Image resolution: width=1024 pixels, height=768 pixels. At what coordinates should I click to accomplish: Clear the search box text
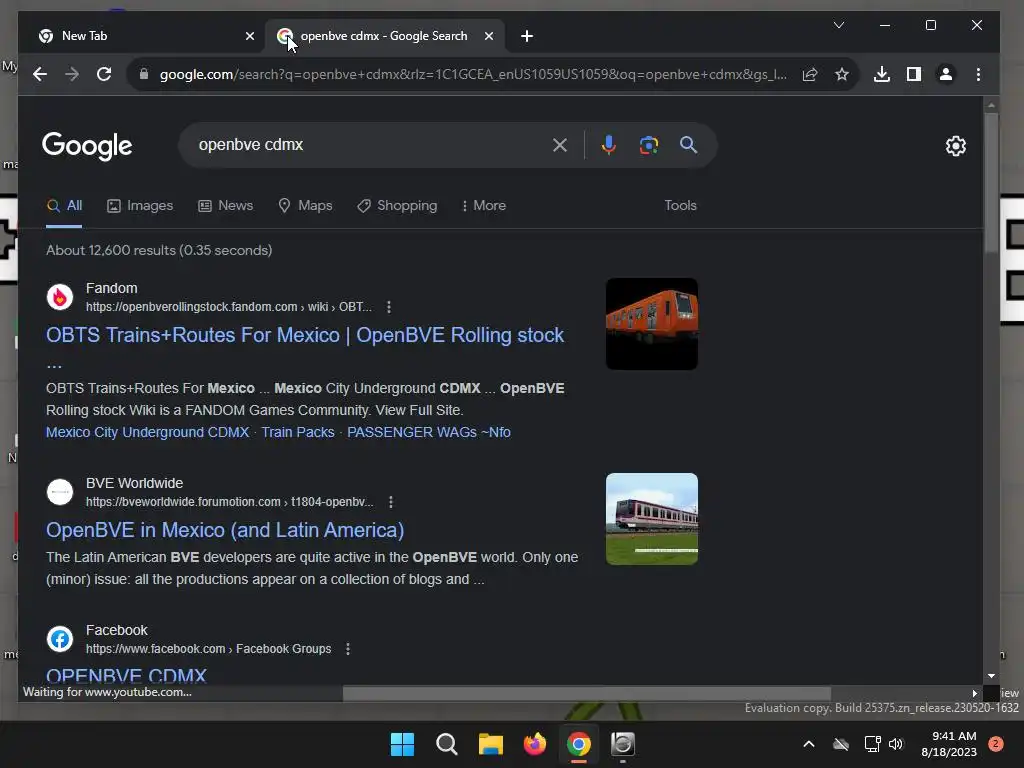tap(560, 145)
